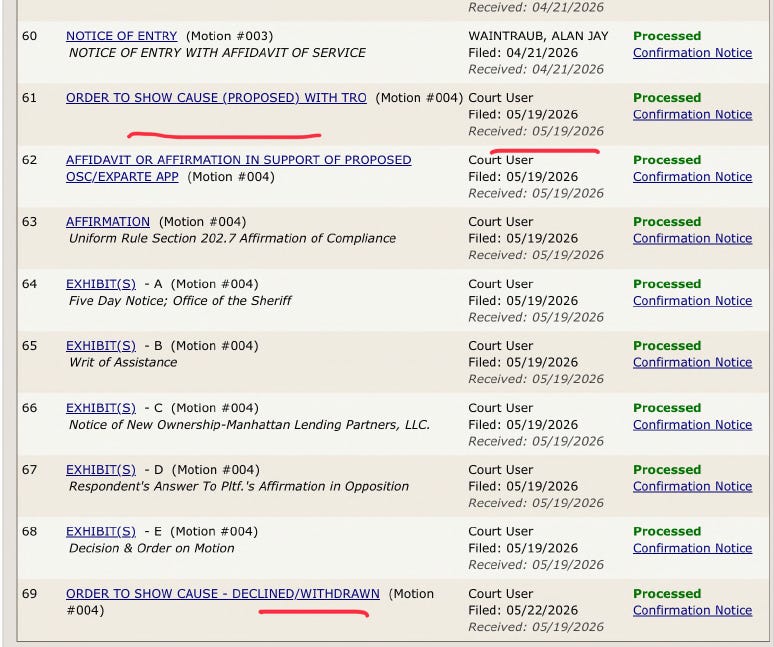Open AFFIDAVIT OR AFFIRMATION IN SUPPORT link

tap(238, 168)
